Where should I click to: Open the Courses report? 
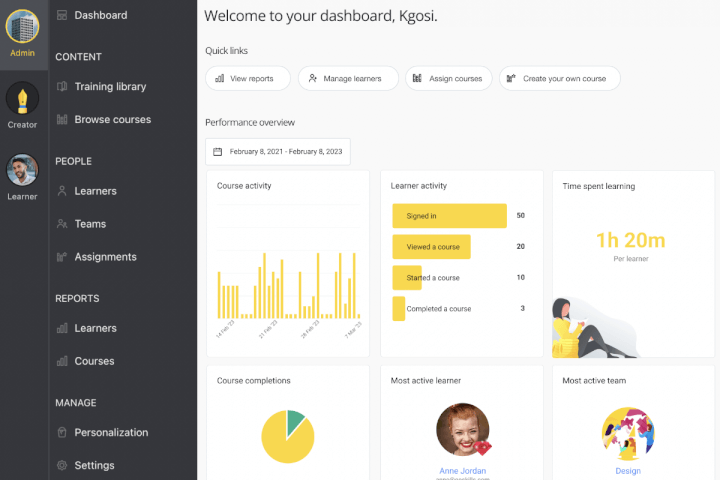[94, 361]
